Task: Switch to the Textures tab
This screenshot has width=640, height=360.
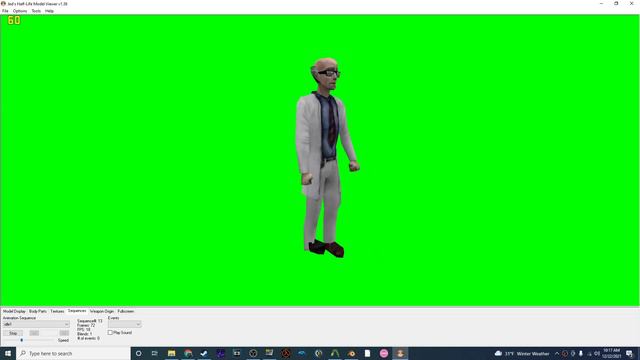Action: 57,311
